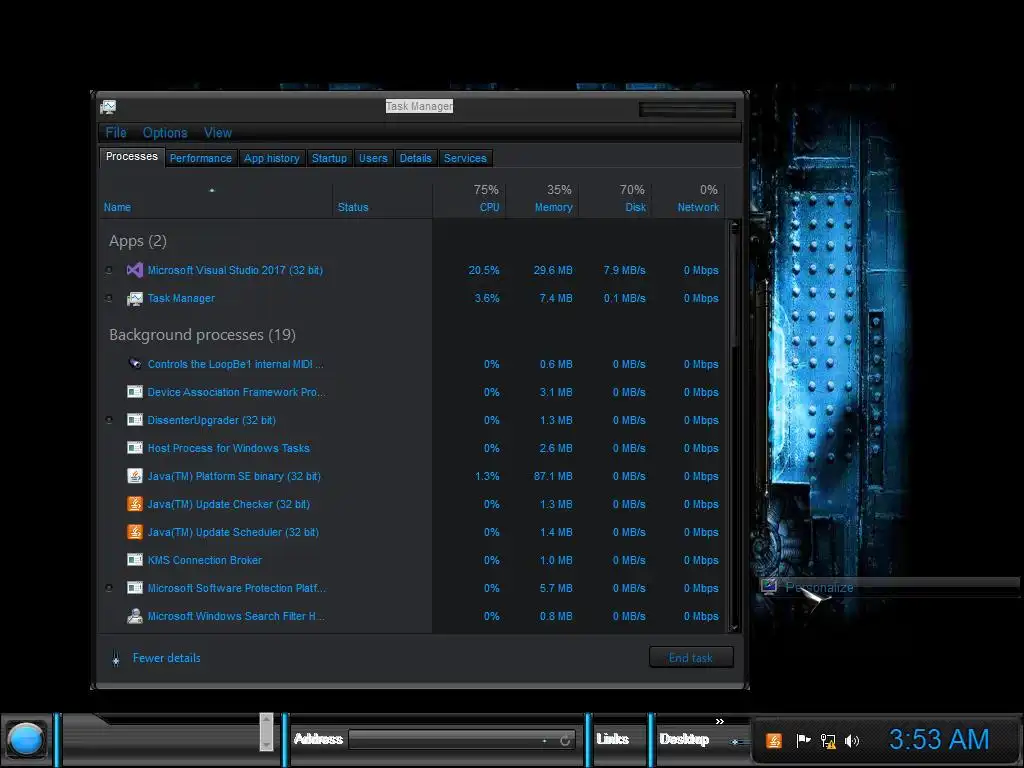Image resolution: width=1024 pixels, height=768 pixels.
Task: Open the Address bar dropdown arrow
Action: pos(545,741)
